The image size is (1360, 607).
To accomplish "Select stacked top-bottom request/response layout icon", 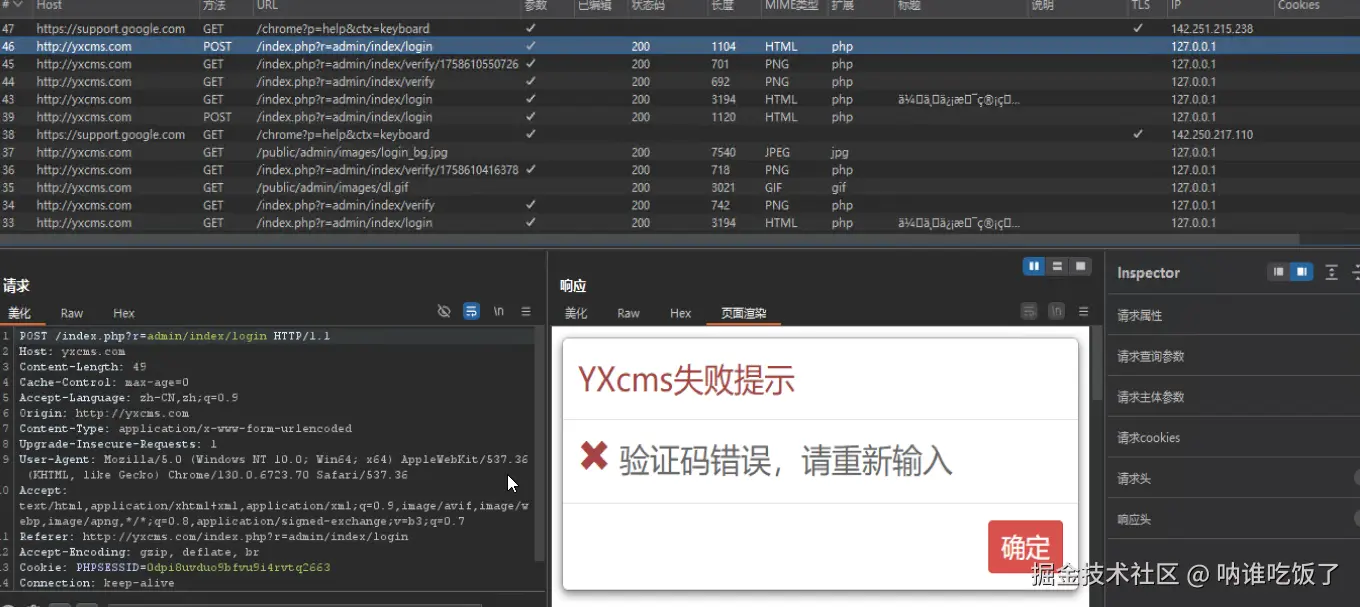I will point(1057,266).
